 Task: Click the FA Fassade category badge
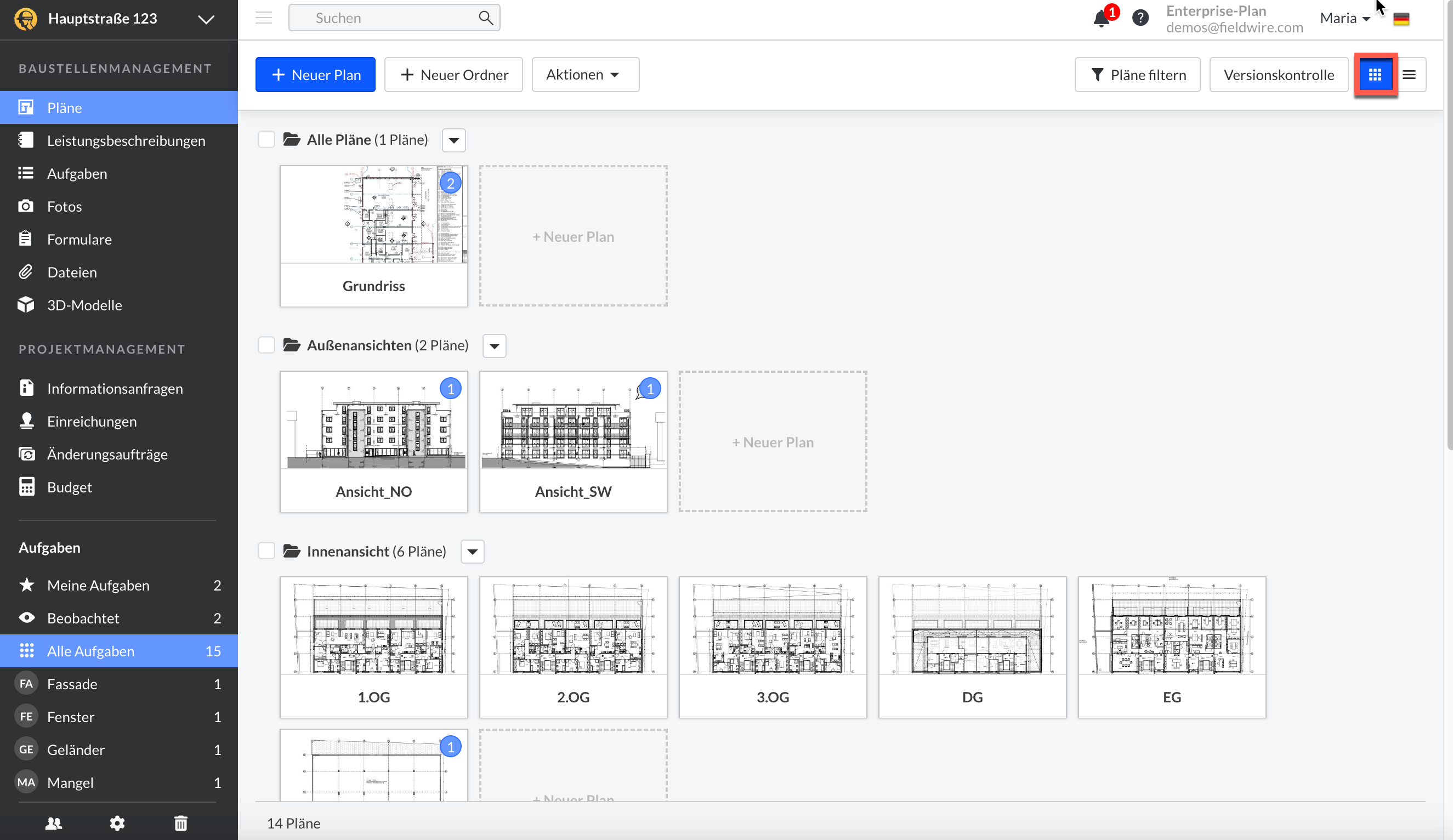26,684
